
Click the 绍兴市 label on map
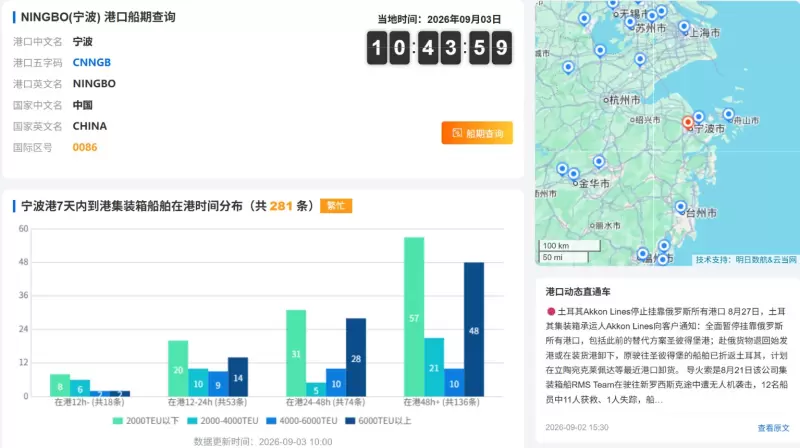coord(648,120)
